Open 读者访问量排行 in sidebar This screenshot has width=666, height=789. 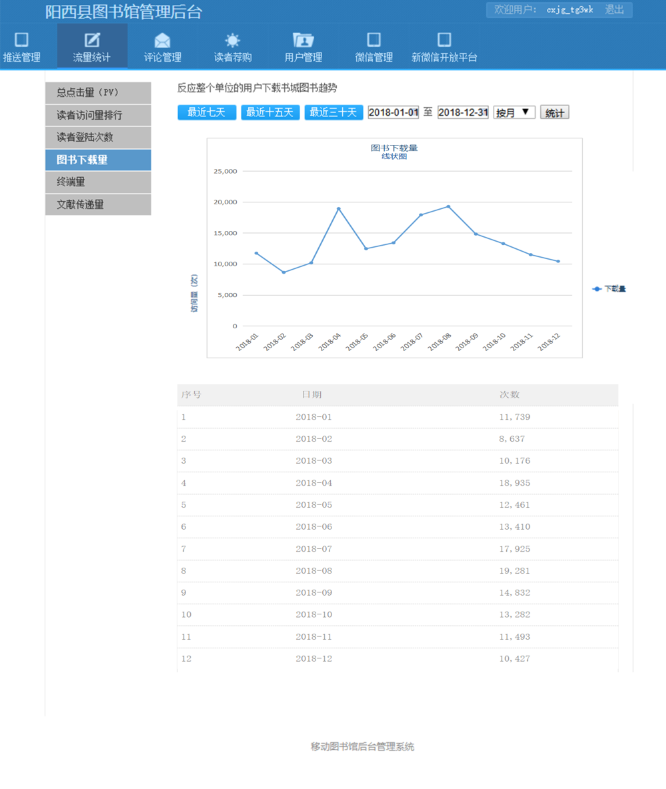(98, 115)
